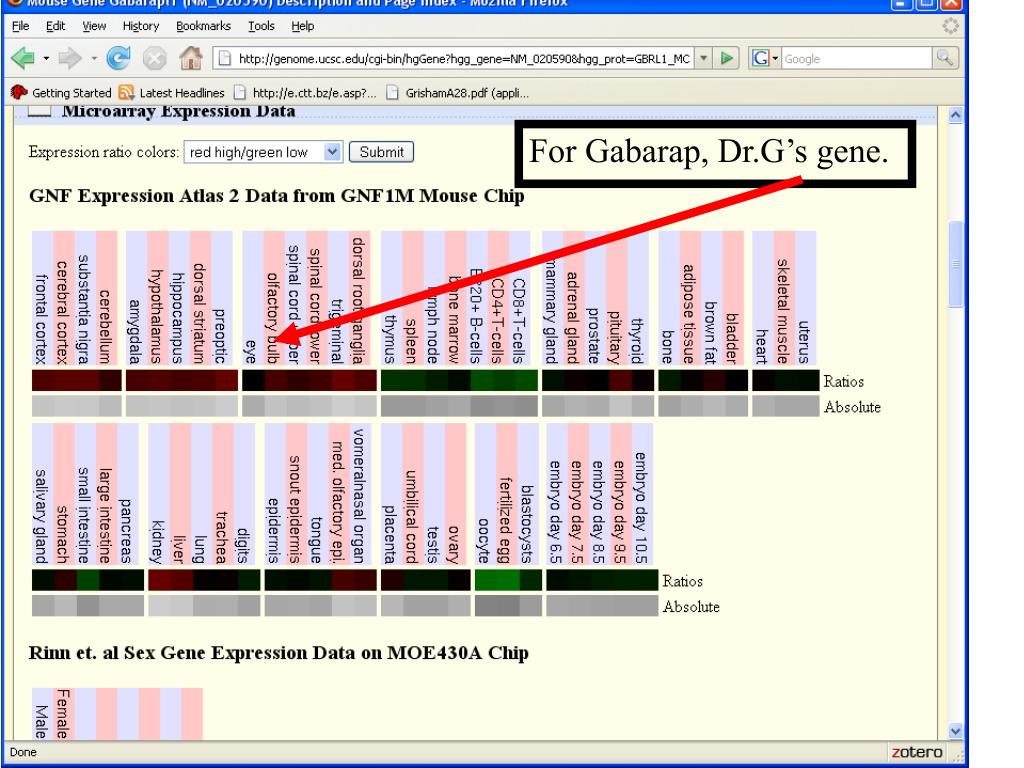This screenshot has width=1024, height=768.
Task: Click inside the Google search box
Action: pyautogui.click(x=856, y=58)
